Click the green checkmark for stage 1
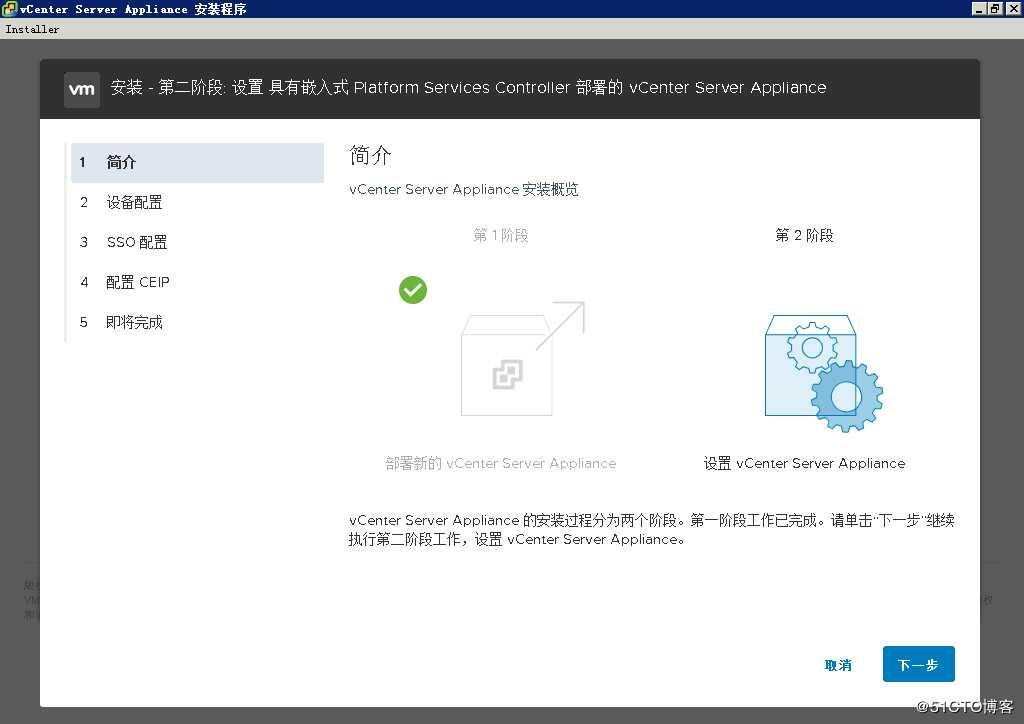This screenshot has height=724, width=1024. (413, 290)
